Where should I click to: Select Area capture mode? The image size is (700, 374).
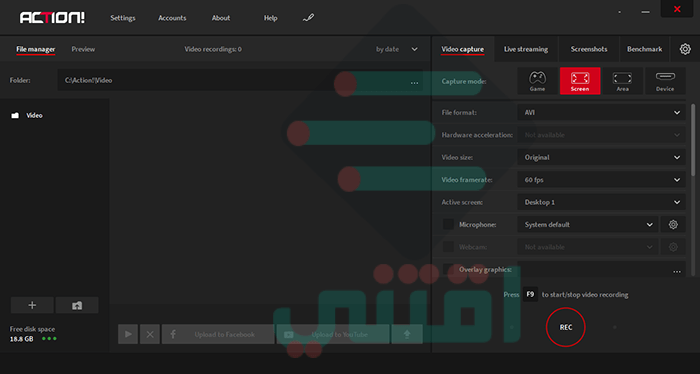click(622, 81)
